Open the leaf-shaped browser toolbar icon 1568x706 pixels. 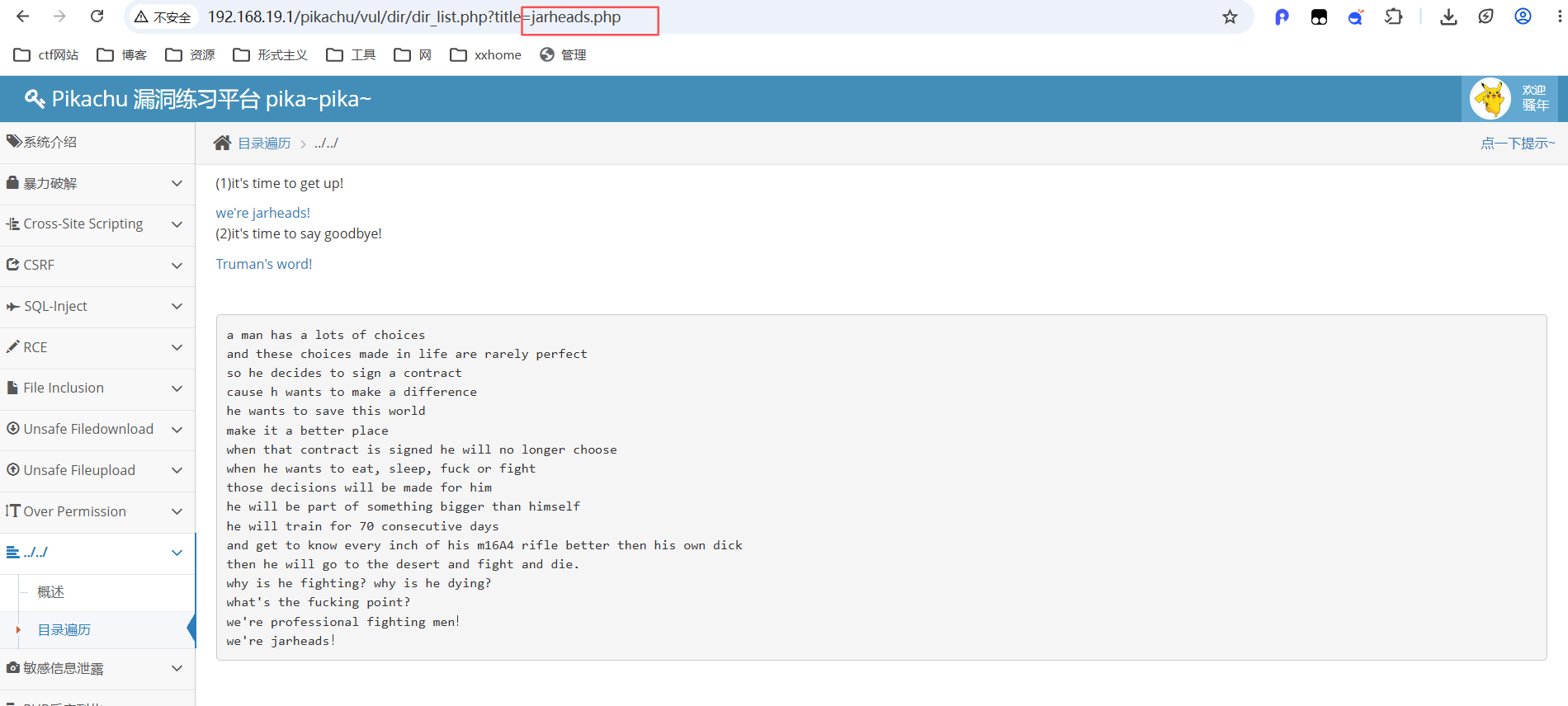(x=1485, y=17)
